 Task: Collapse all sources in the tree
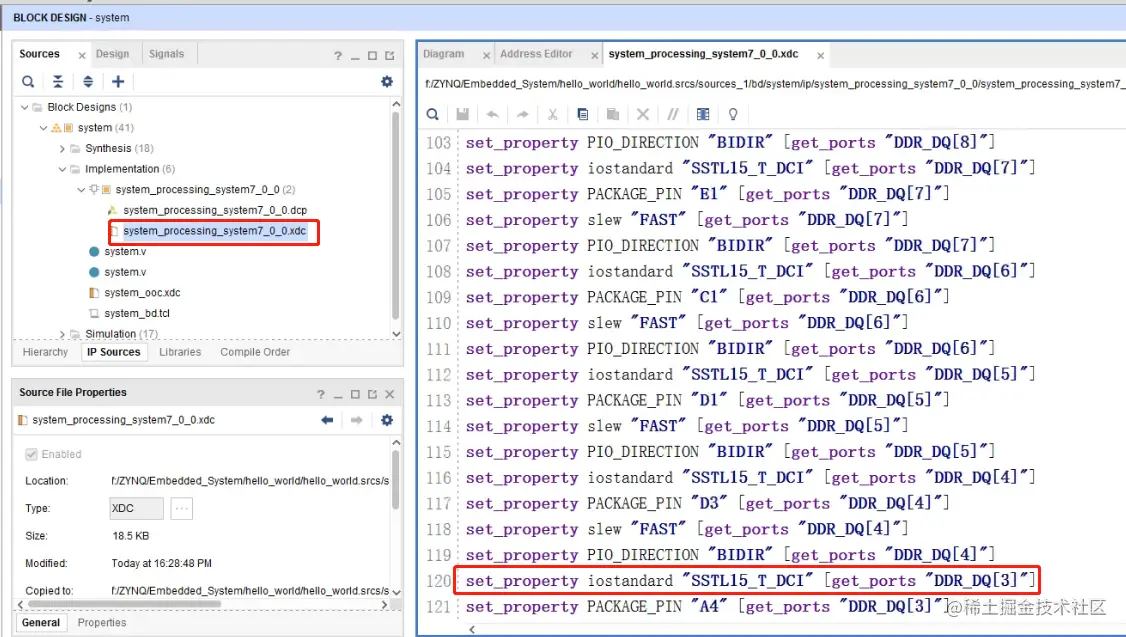click(x=58, y=82)
